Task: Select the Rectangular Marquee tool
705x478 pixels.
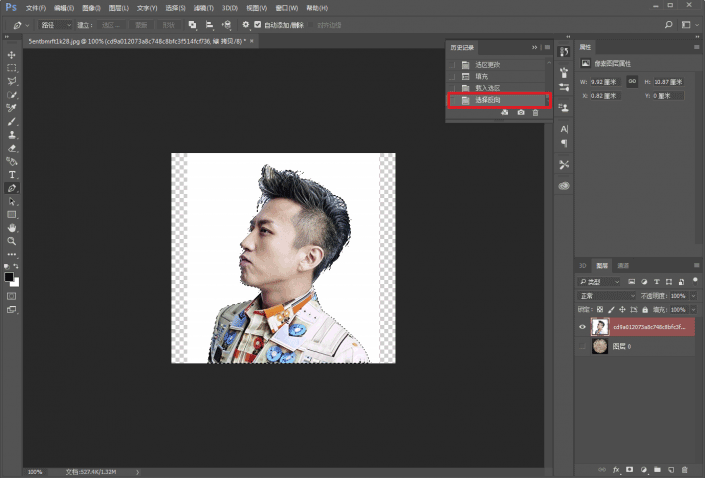Action: (12, 68)
